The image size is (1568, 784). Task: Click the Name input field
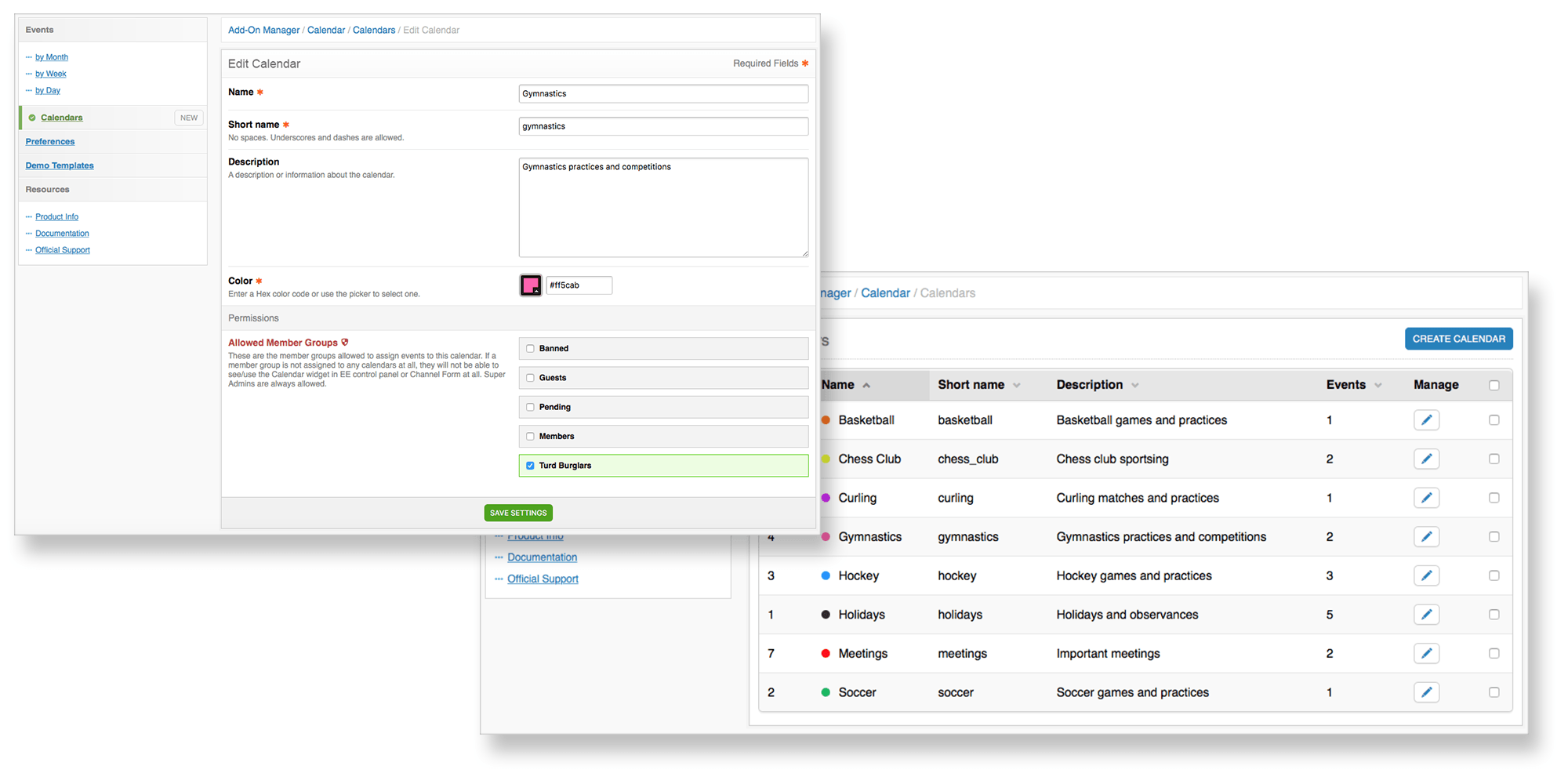coord(663,93)
